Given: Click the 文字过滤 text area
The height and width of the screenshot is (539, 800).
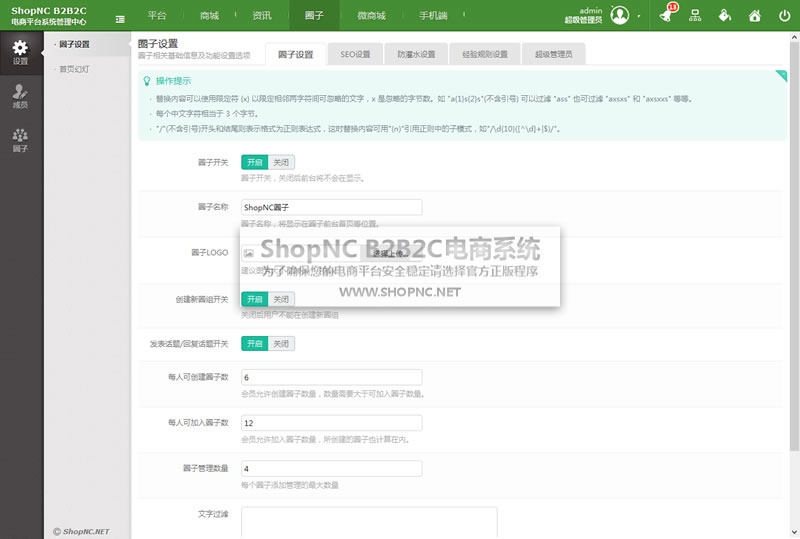Looking at the screenshot, I should (369, 522).
